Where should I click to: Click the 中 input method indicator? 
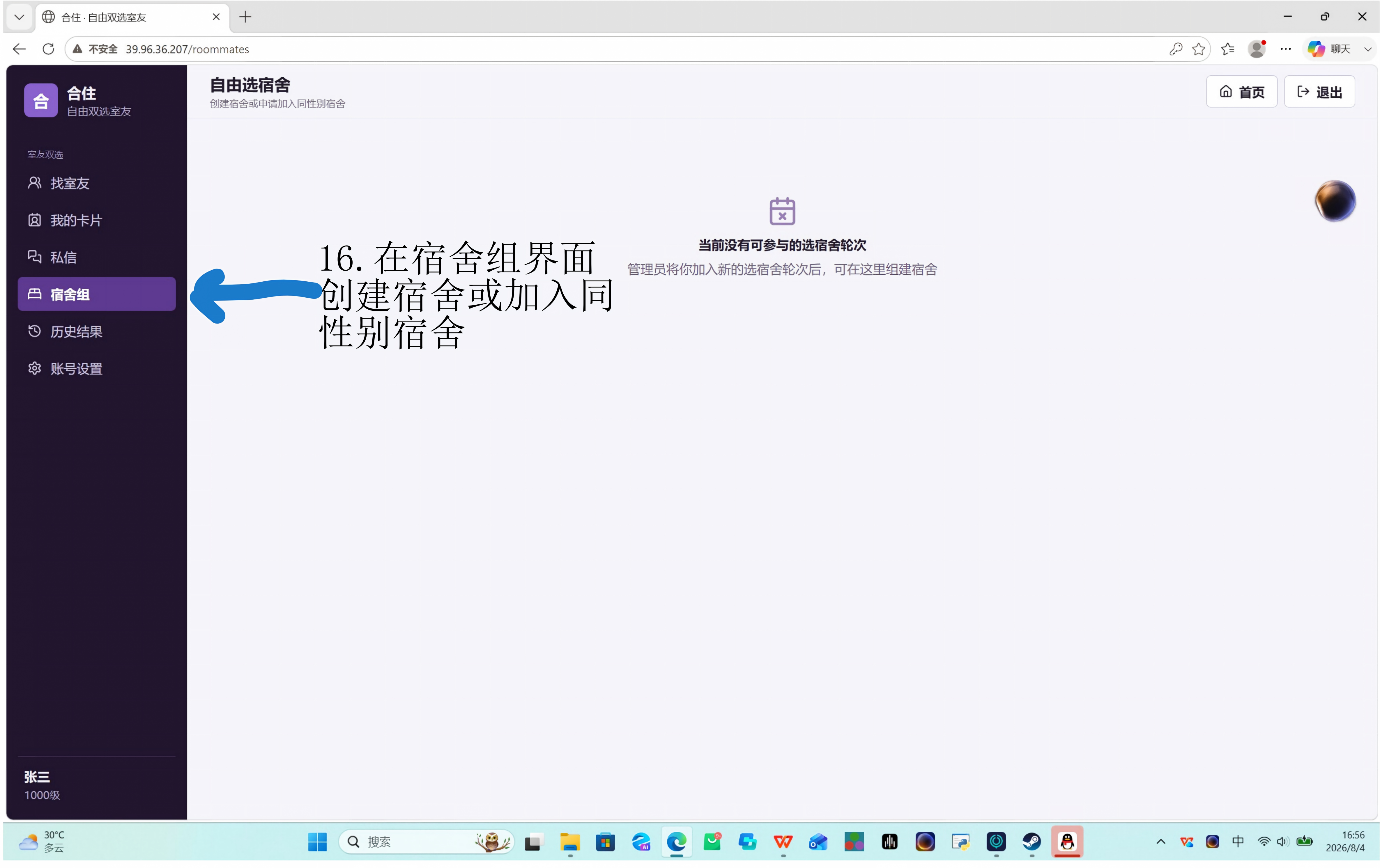pos(1238,842)
